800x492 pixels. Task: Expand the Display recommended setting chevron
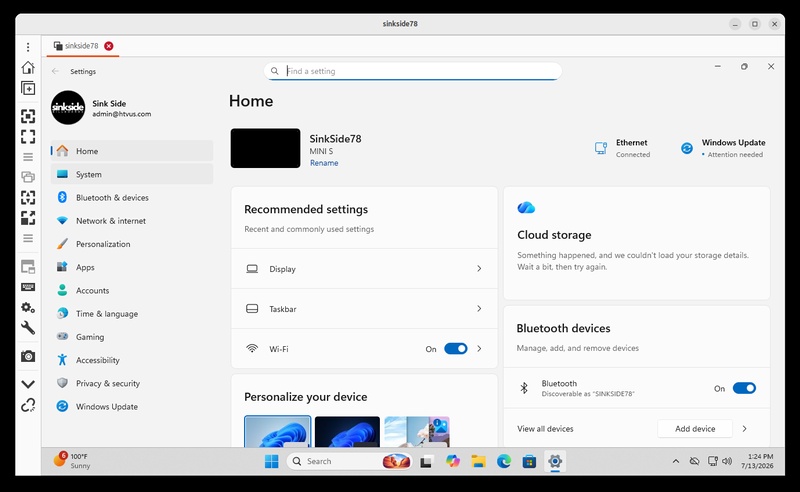(x=479, y=268)
